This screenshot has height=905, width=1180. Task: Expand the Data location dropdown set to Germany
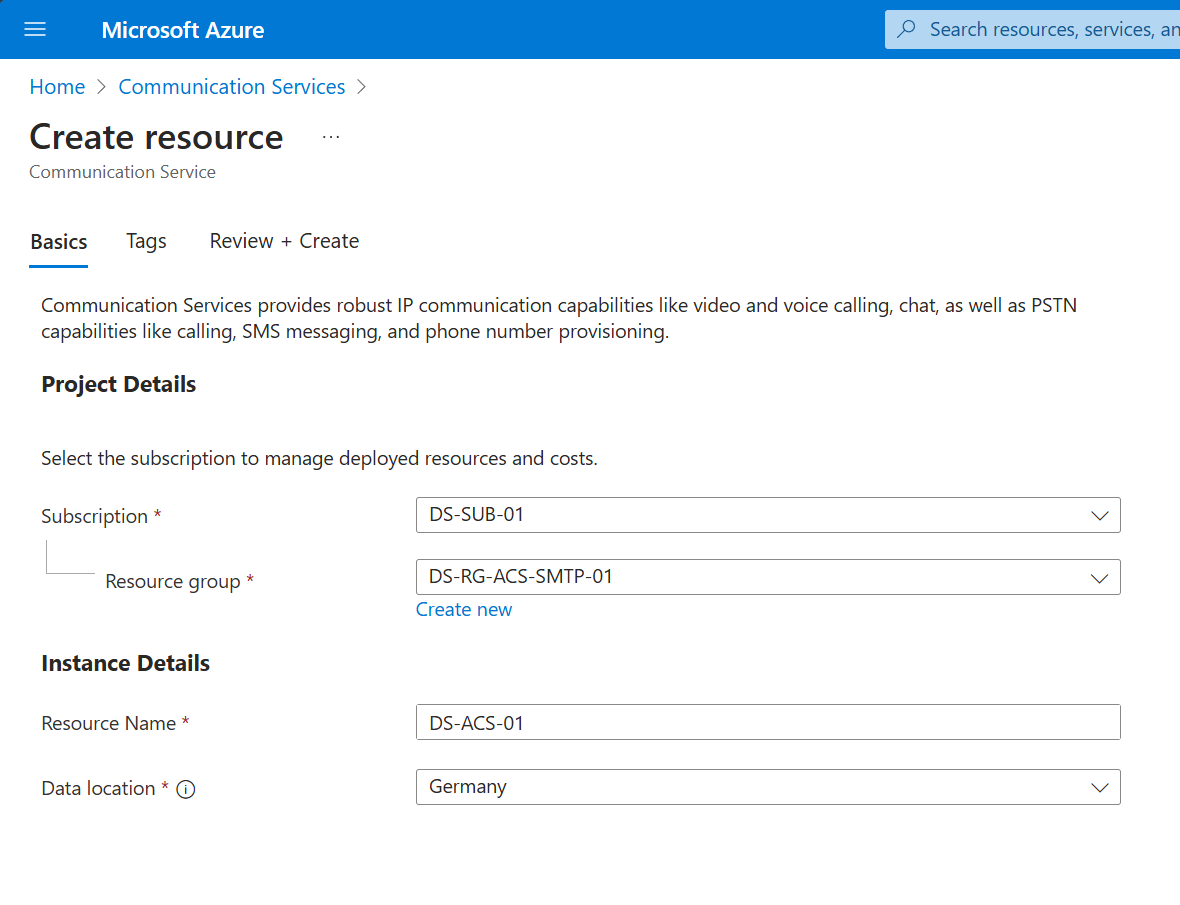767,787
